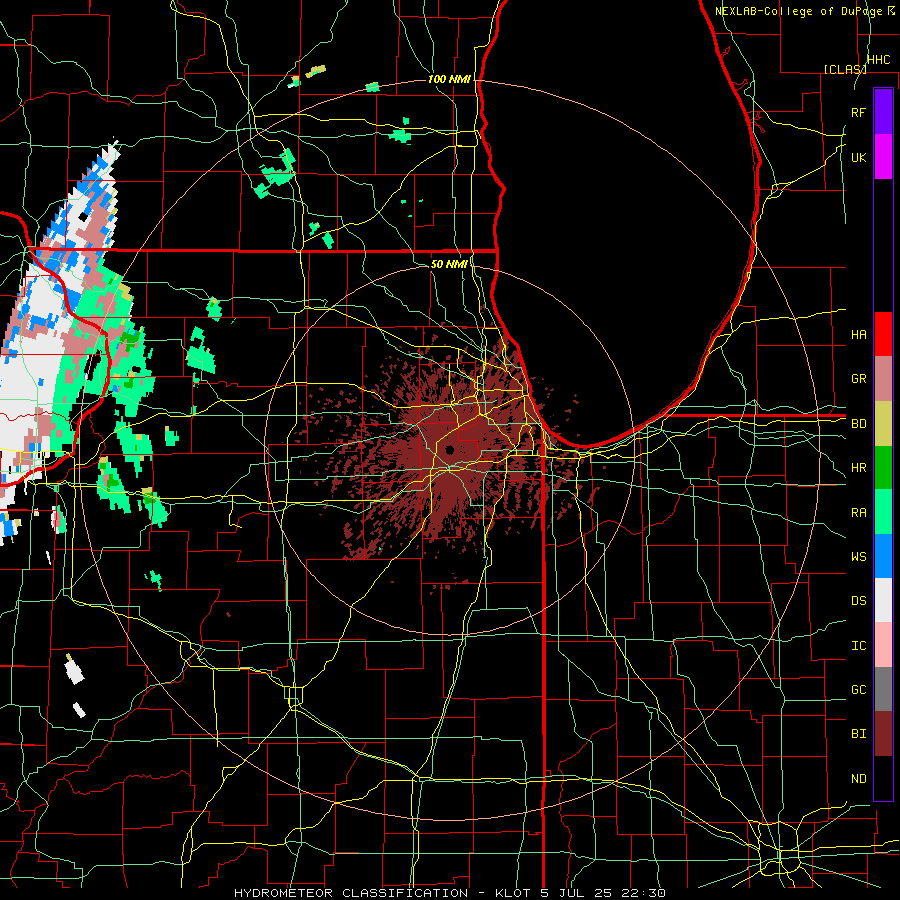Click the '50 NMI' range ring label
The height and width of the screenshot is (900, 900).
449,264
